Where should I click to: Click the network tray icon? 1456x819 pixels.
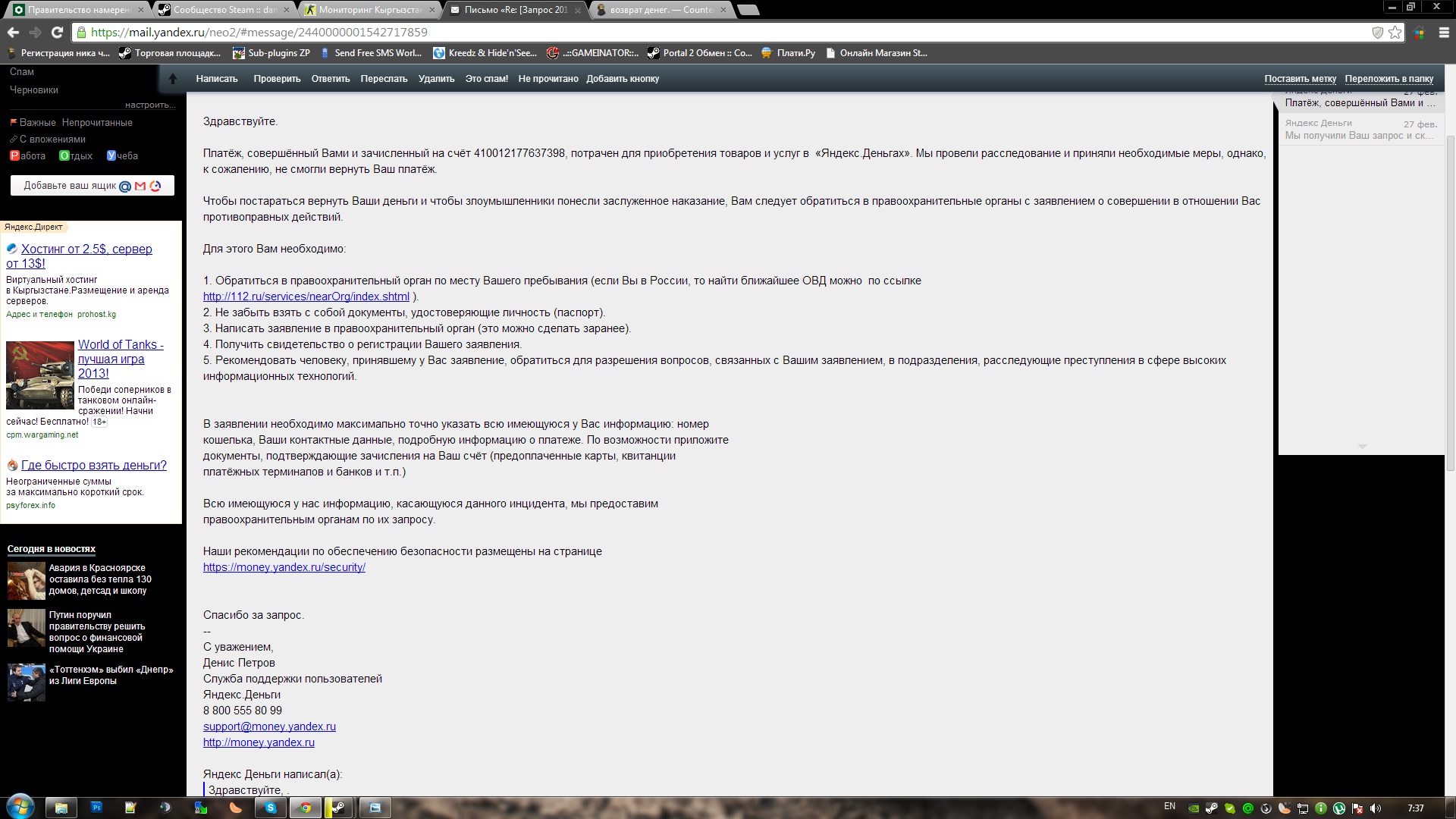1303,808
